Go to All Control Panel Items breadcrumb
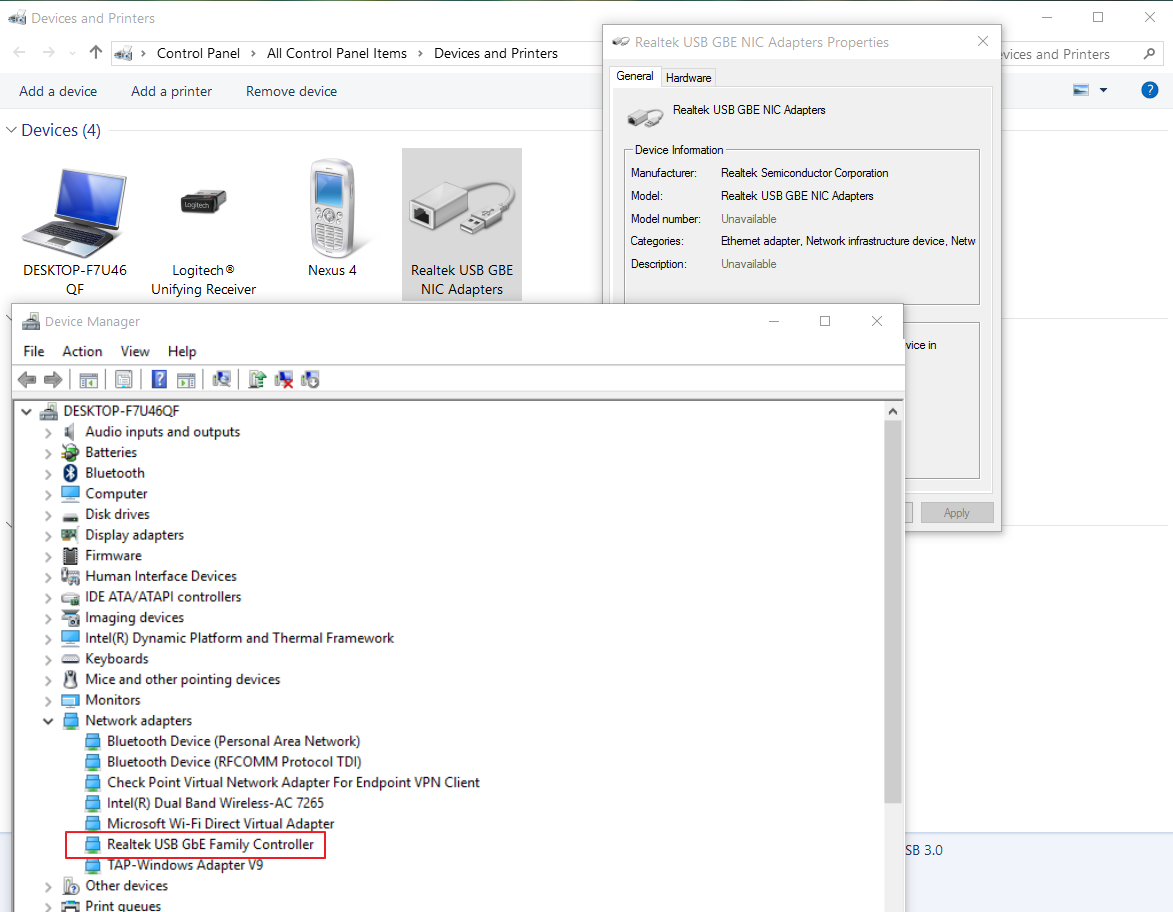 [337, 53]
